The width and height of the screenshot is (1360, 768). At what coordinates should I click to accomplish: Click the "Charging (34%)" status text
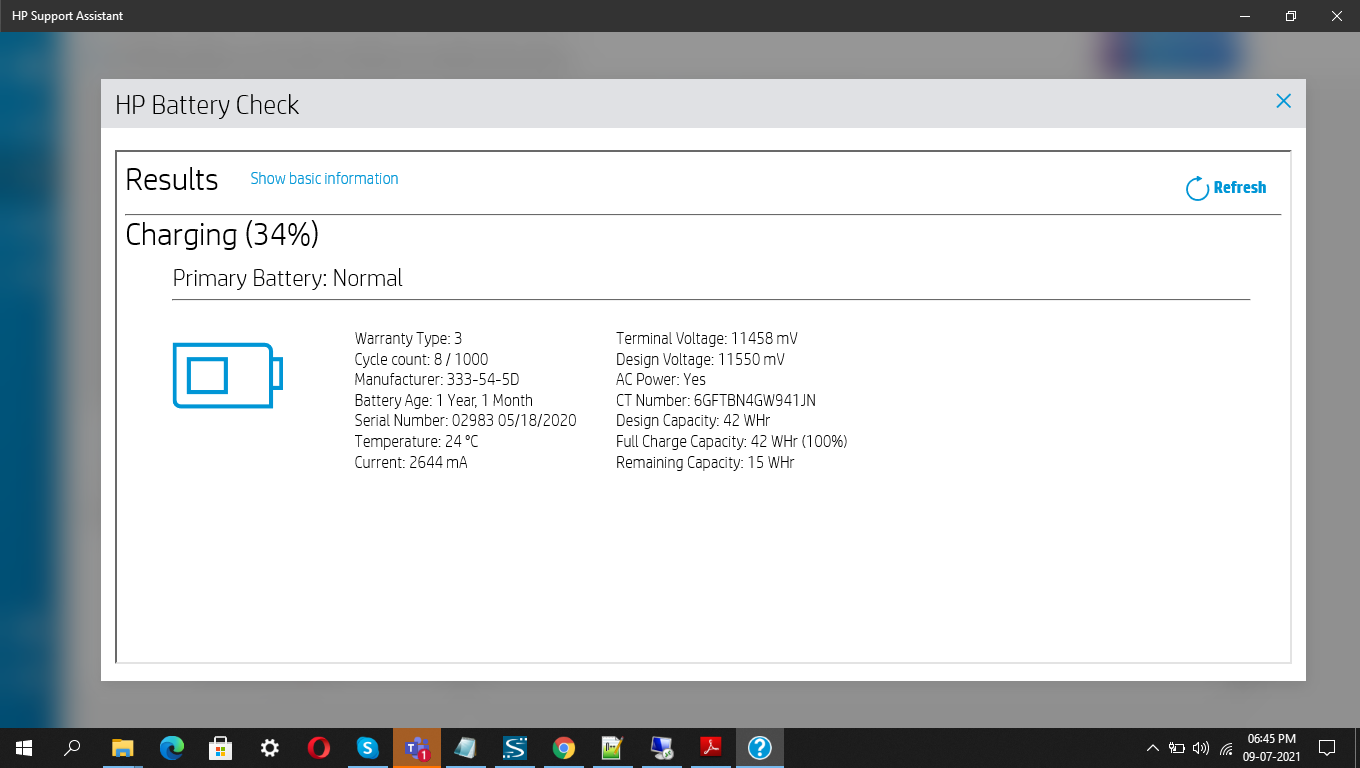[x=222, y=235]
